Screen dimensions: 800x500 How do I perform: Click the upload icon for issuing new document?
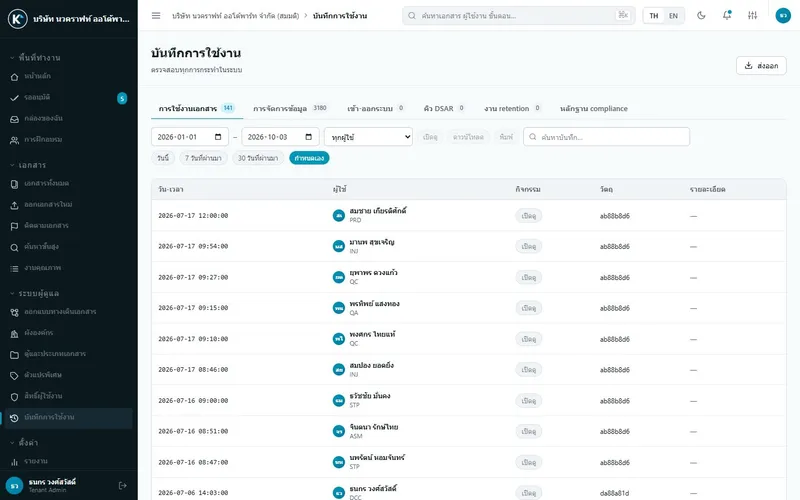pyautogui.click(x=14, y=205)
